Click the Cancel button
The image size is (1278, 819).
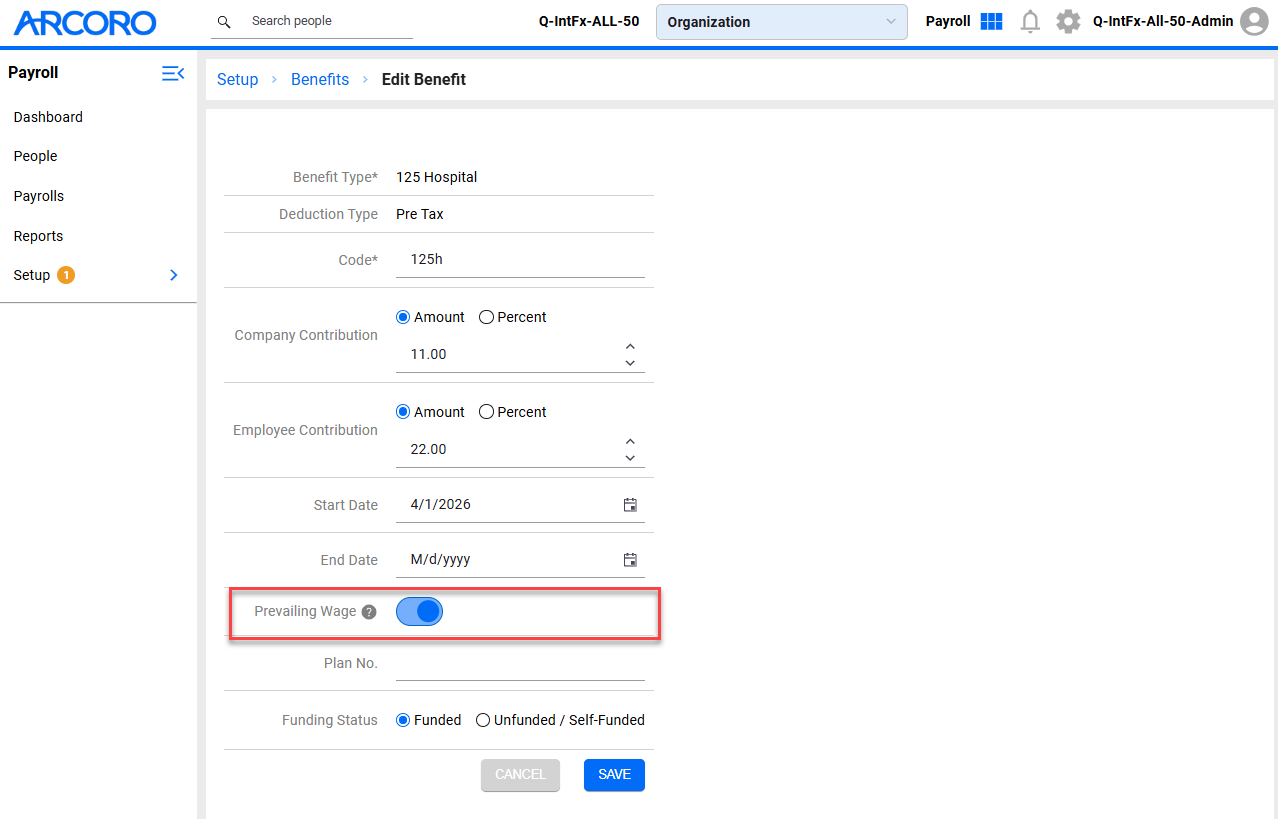[520, 775]
